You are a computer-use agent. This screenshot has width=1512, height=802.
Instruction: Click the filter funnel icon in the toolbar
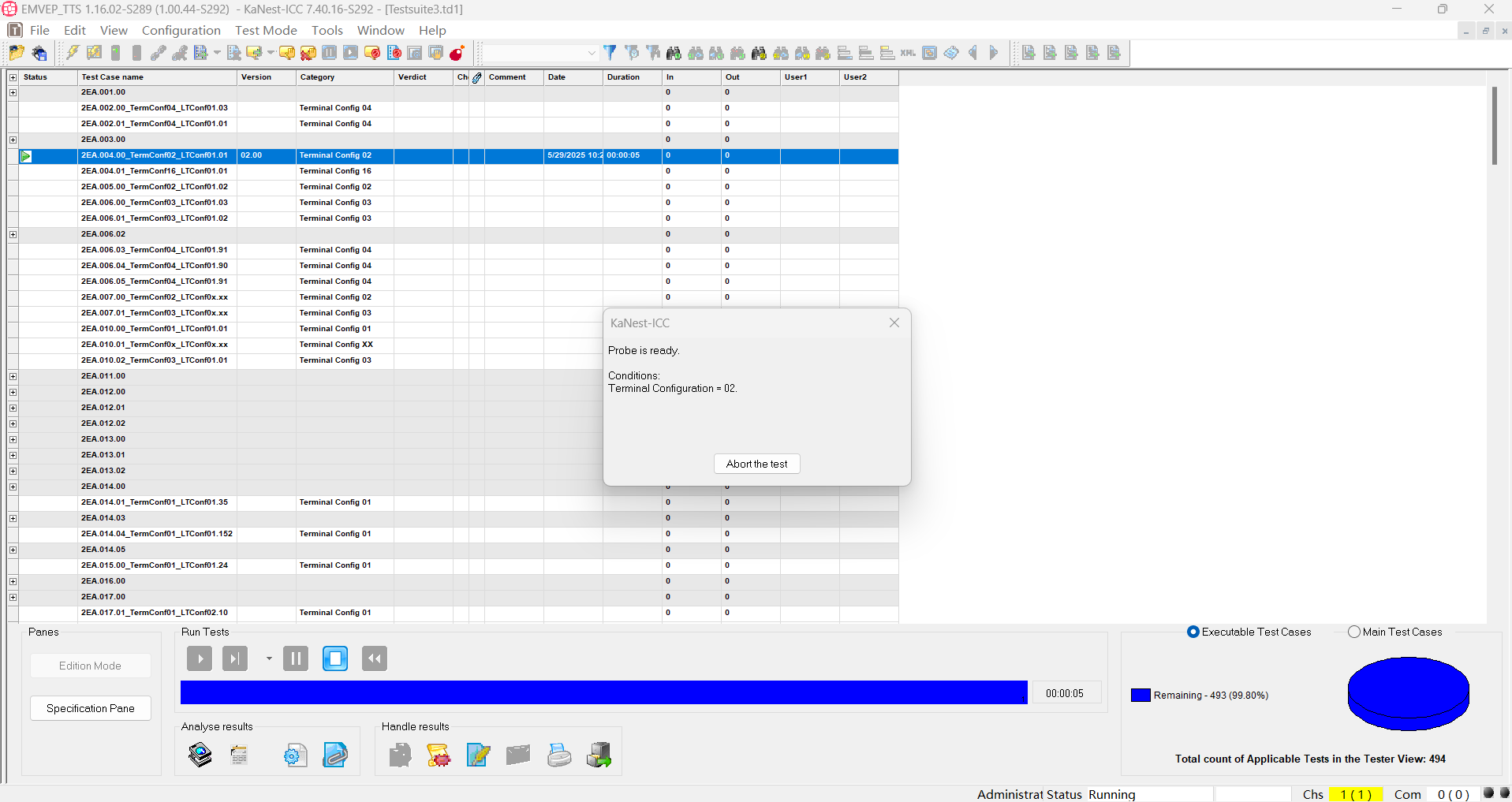610,53
